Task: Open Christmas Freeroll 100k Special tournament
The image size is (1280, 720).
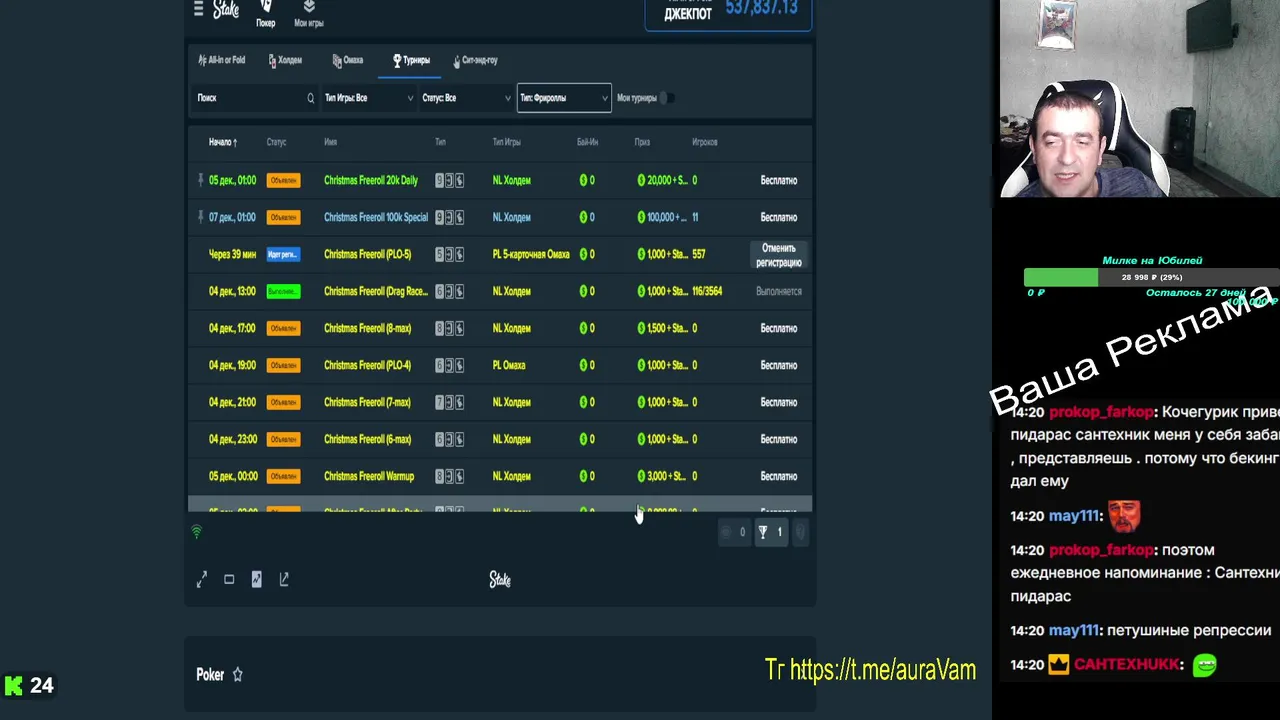Action: click(x=376, y=217)
